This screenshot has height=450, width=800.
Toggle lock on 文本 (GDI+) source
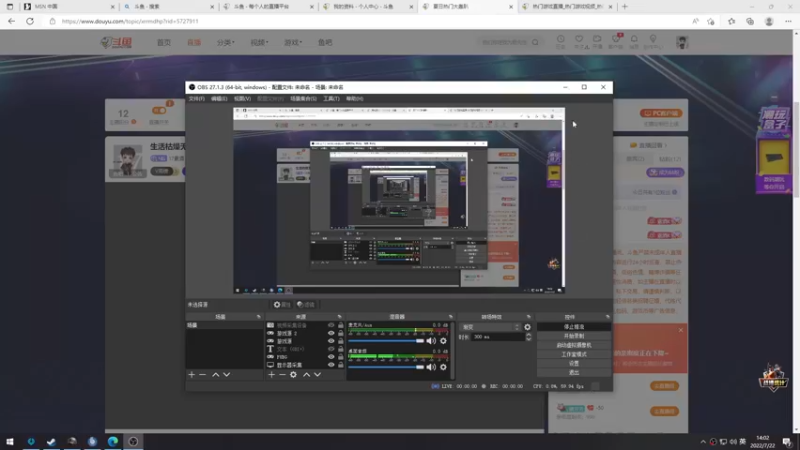pos(341,349)
